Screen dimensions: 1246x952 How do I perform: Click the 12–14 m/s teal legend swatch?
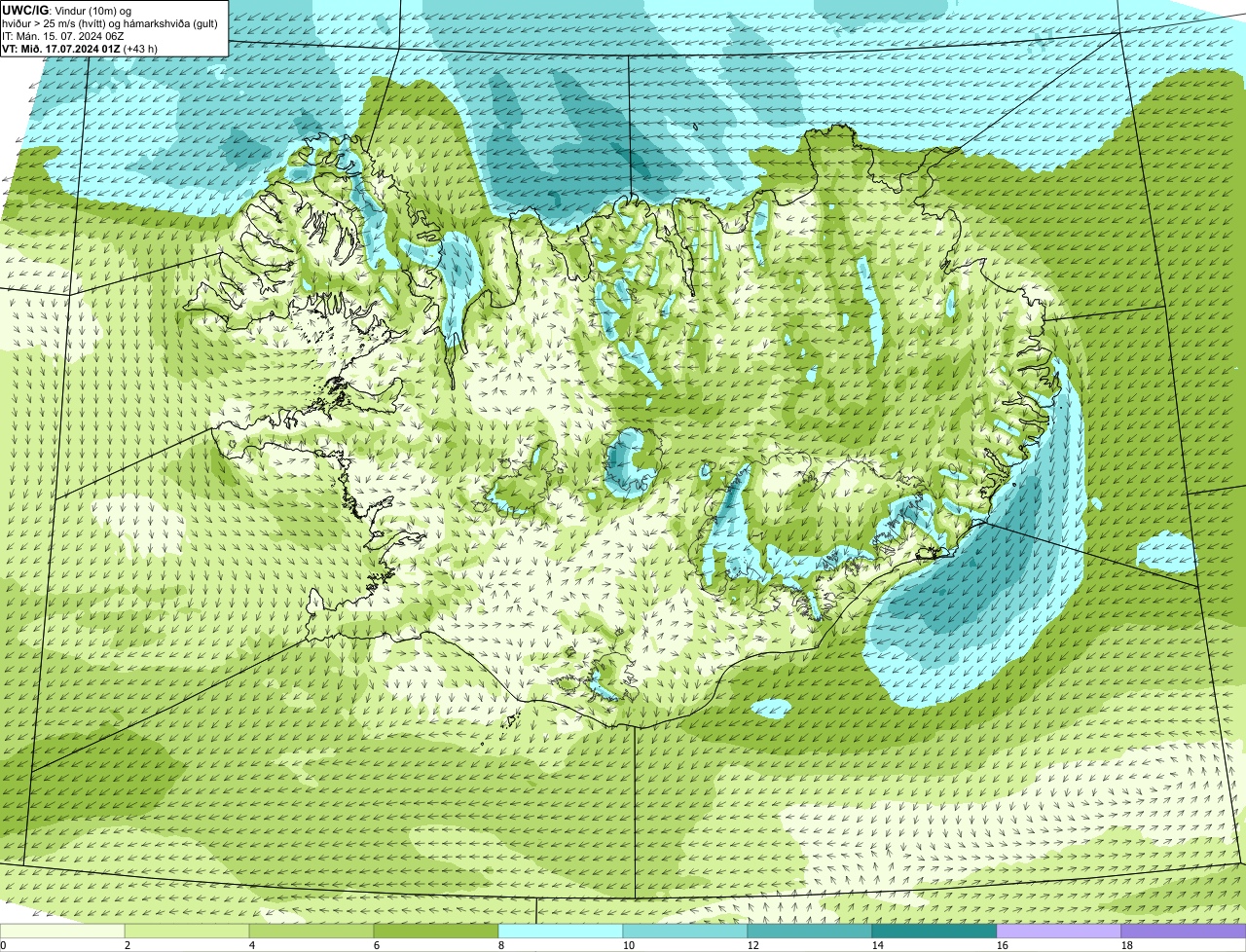point(810,931)
